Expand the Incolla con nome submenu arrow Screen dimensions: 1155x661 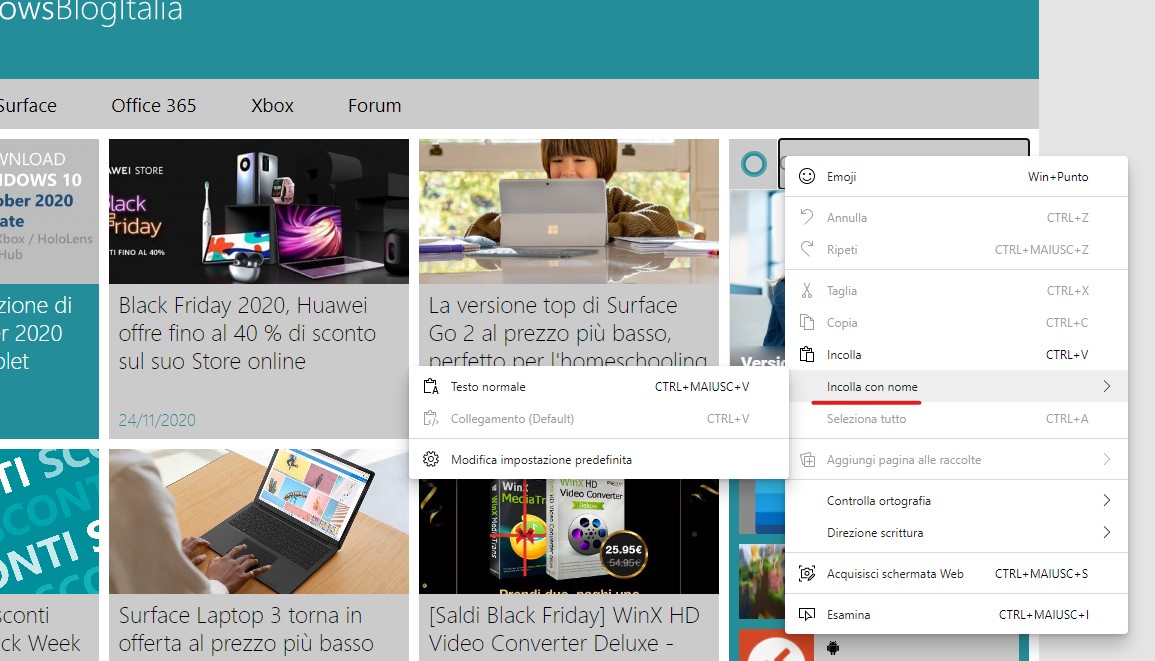[x=1106, y=386]
